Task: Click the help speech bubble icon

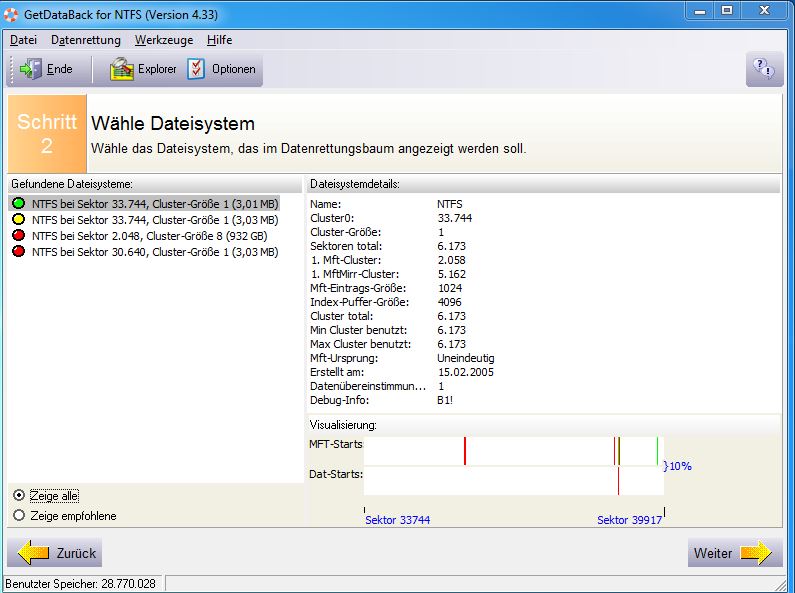Action: [x=764, y=68]
